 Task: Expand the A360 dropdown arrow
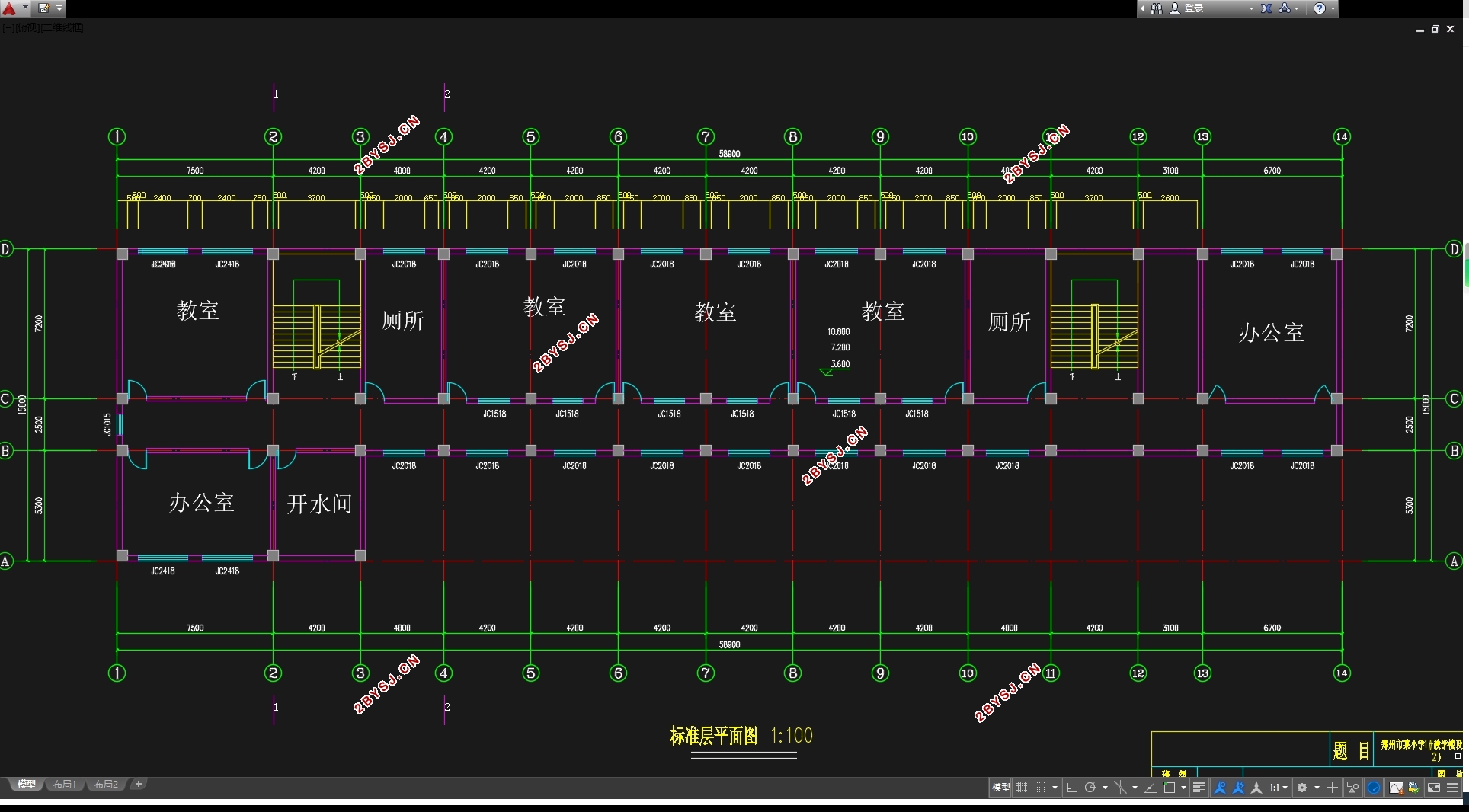1296,8
